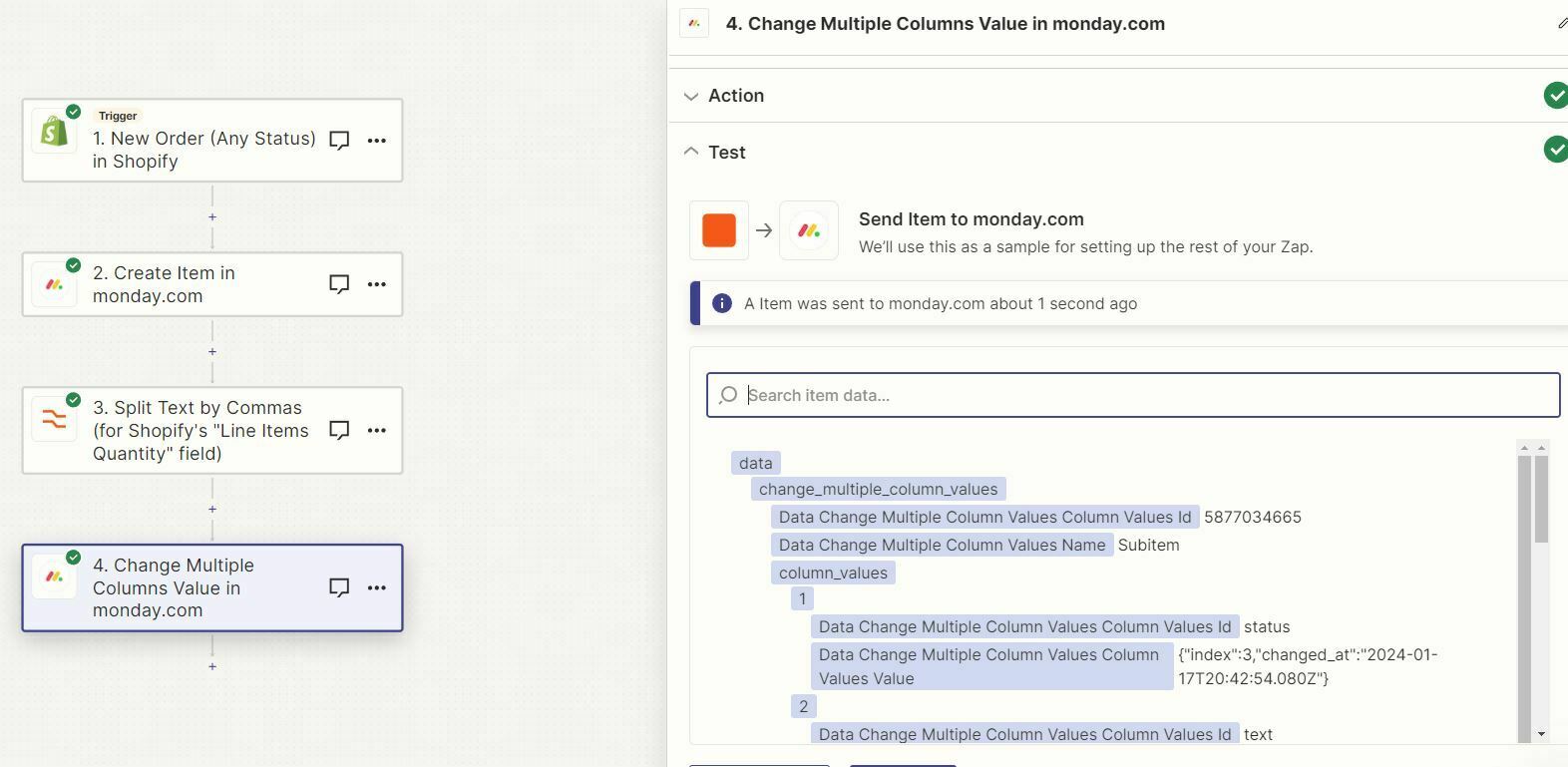Select step 2 Create Item in monday.com
The image size is (1568, 767).
tap(212, 284)
